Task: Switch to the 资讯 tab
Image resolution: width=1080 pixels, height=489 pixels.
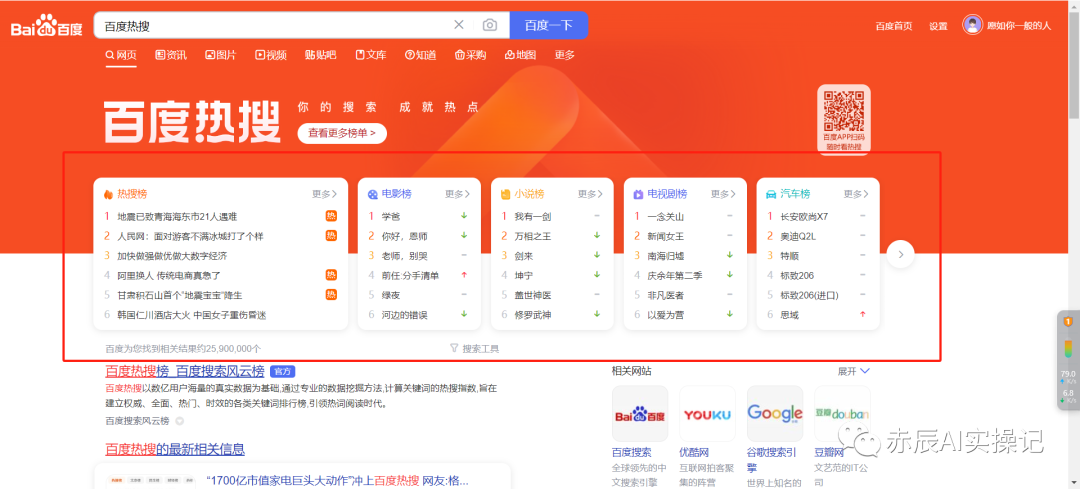Action: tap(171, 55)
